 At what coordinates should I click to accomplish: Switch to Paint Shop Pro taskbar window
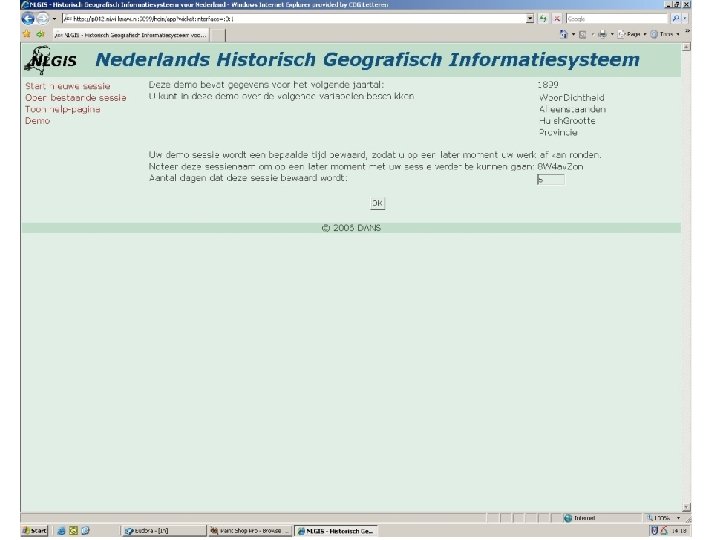249,531
